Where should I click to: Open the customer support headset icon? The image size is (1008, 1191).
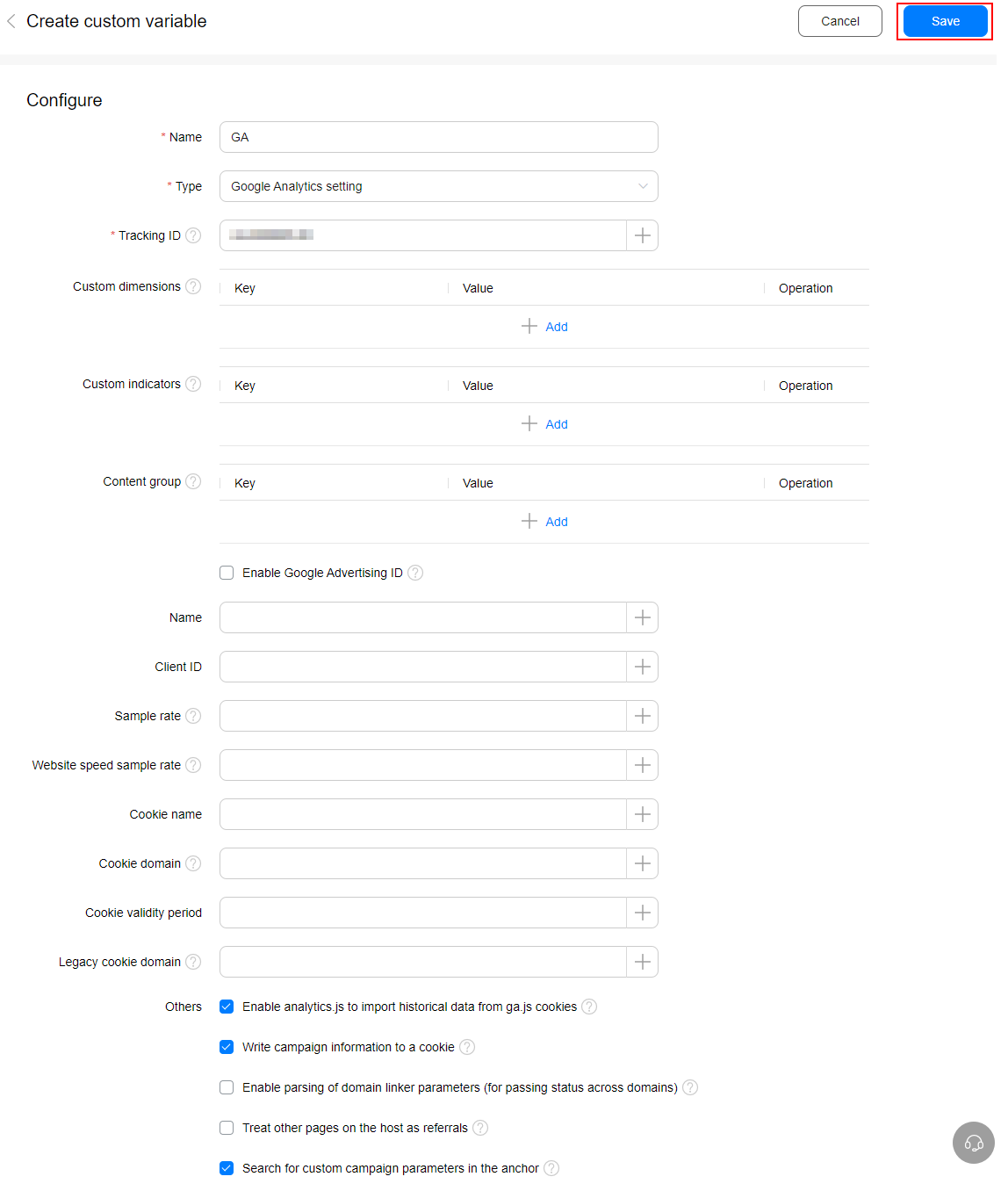click(973, 1143)
